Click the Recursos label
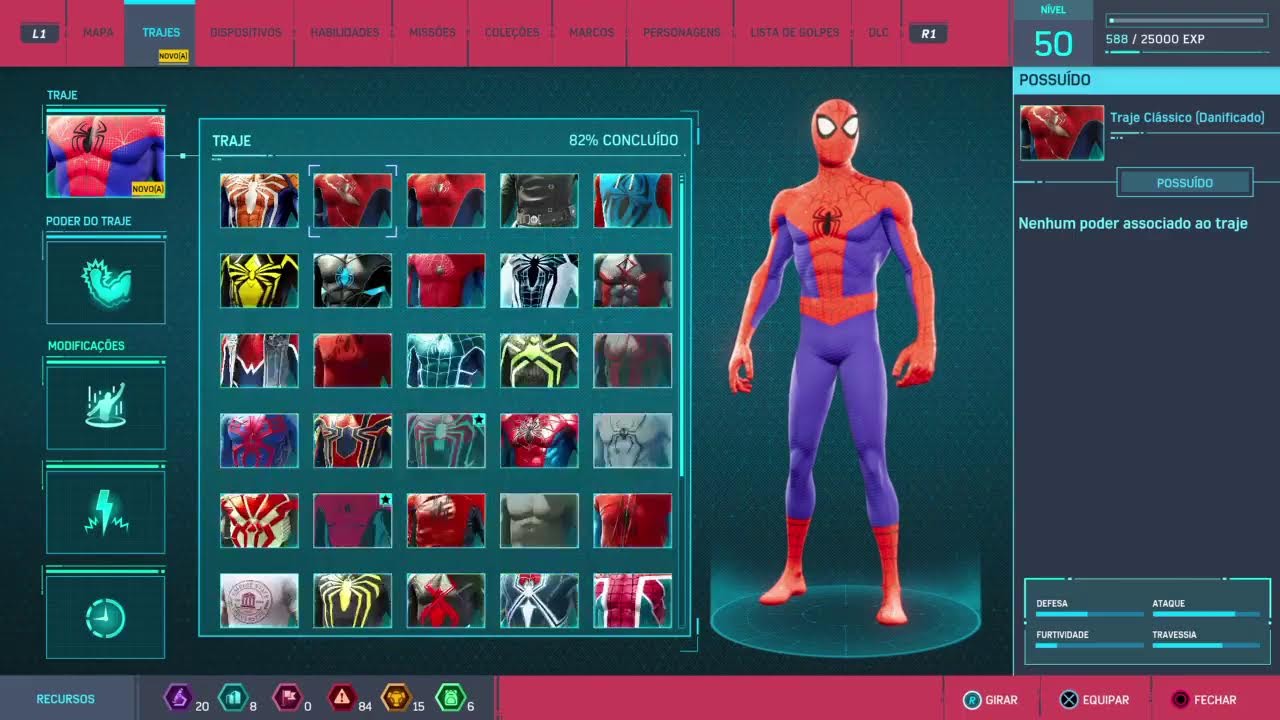Image resolution: width=1280 pixels, height=720 pixels. click(66, 700)
